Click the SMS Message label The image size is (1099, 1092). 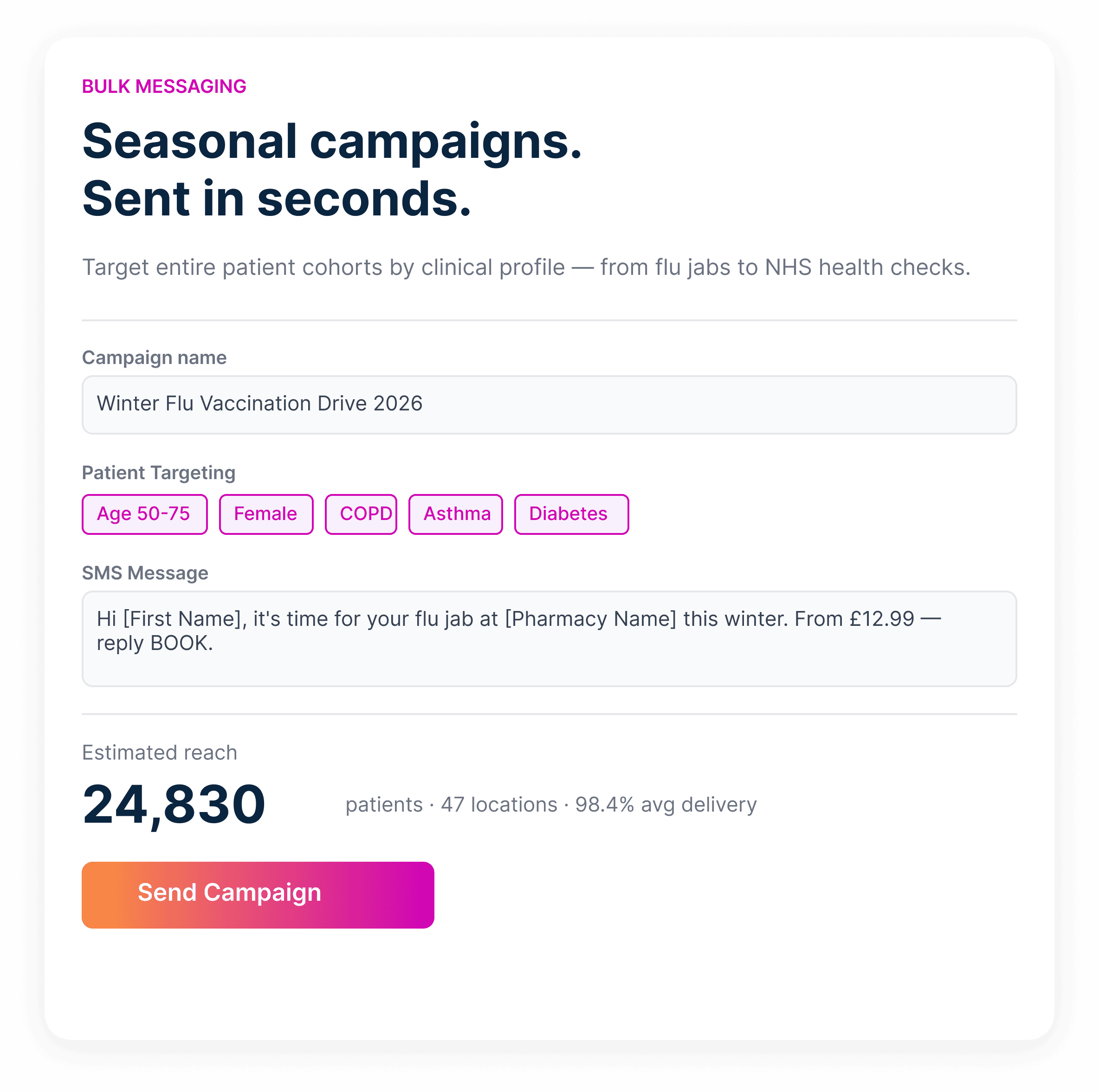click(145, 572)
